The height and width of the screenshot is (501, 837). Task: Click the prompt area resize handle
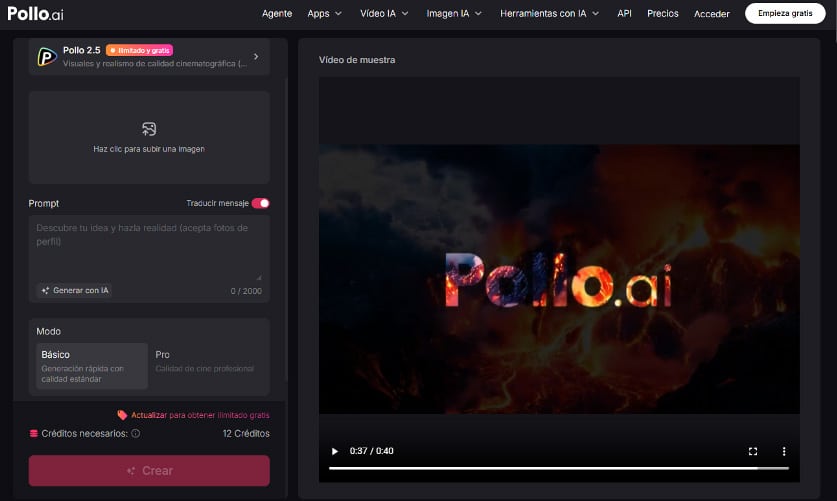[259, 277]
